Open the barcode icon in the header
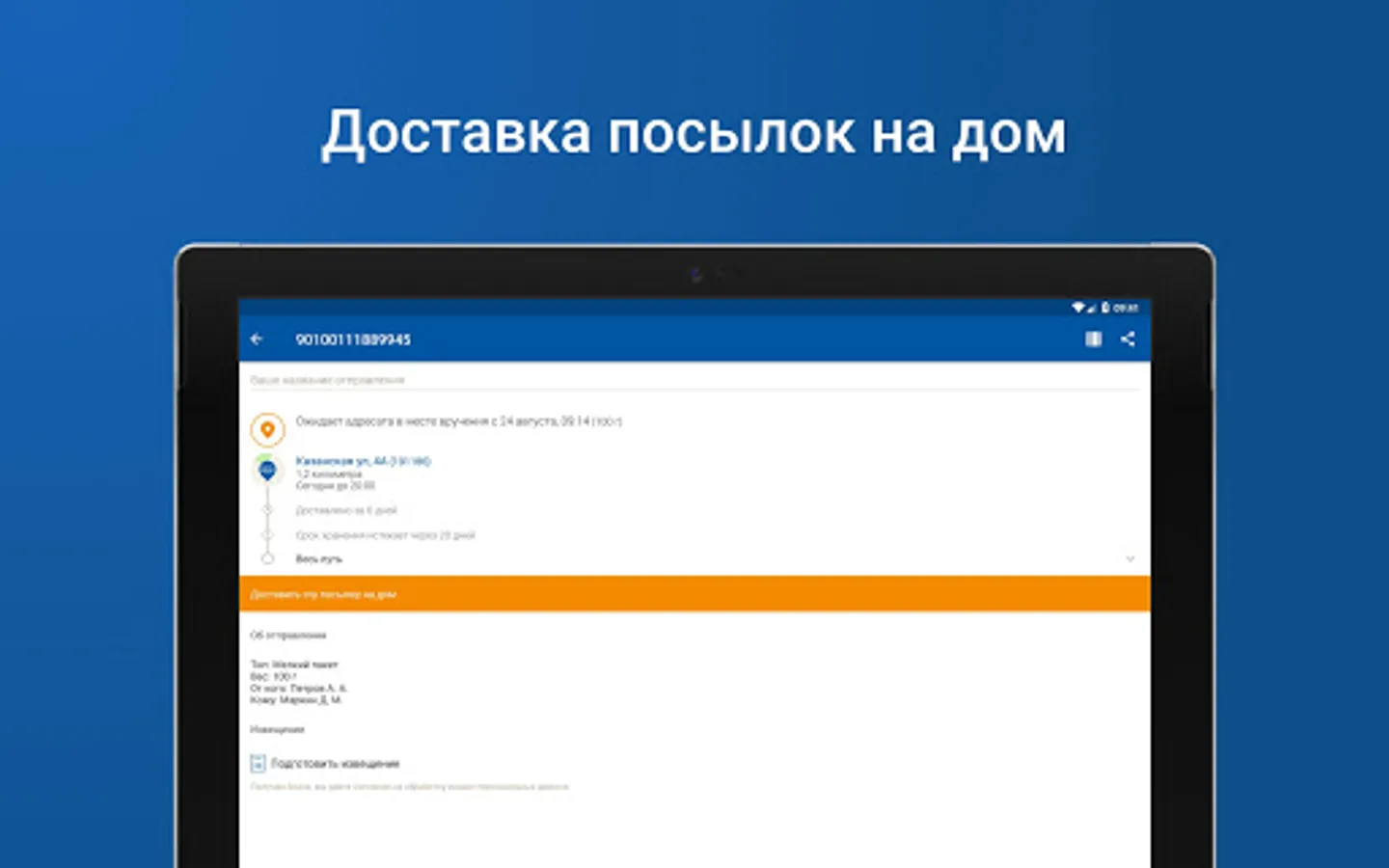 pos(1093,339)
